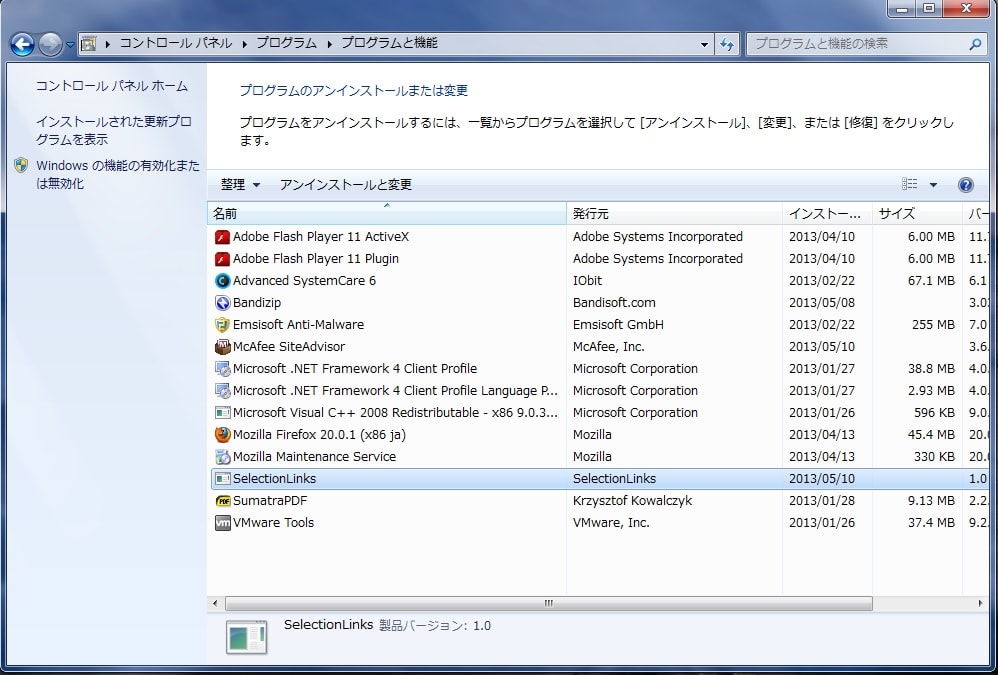Open インストールされた更新プログラムを表示 link
The width and height of the screenshot is (998, 675).
pos(114,130)
